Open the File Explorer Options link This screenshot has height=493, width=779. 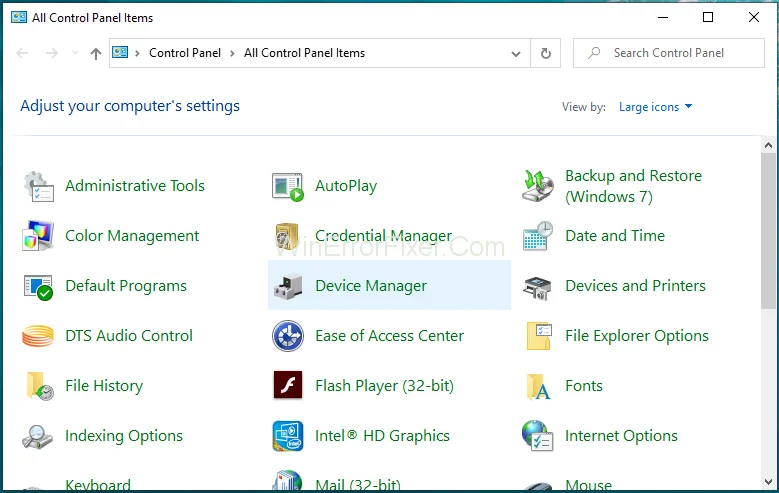coord(636,336)
